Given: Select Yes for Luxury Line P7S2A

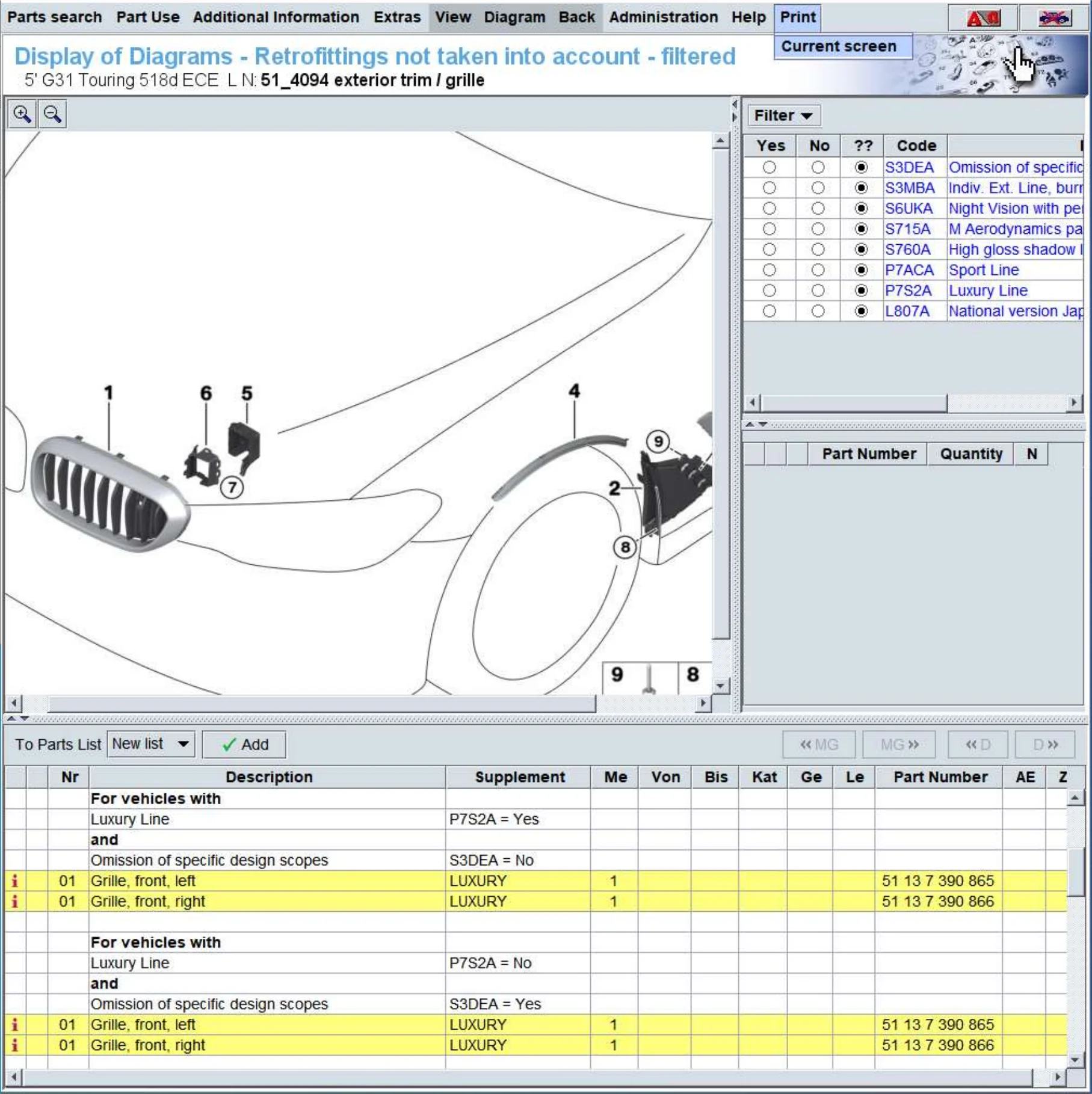Looking at the screenshot, I should click(x=769, y=290).
